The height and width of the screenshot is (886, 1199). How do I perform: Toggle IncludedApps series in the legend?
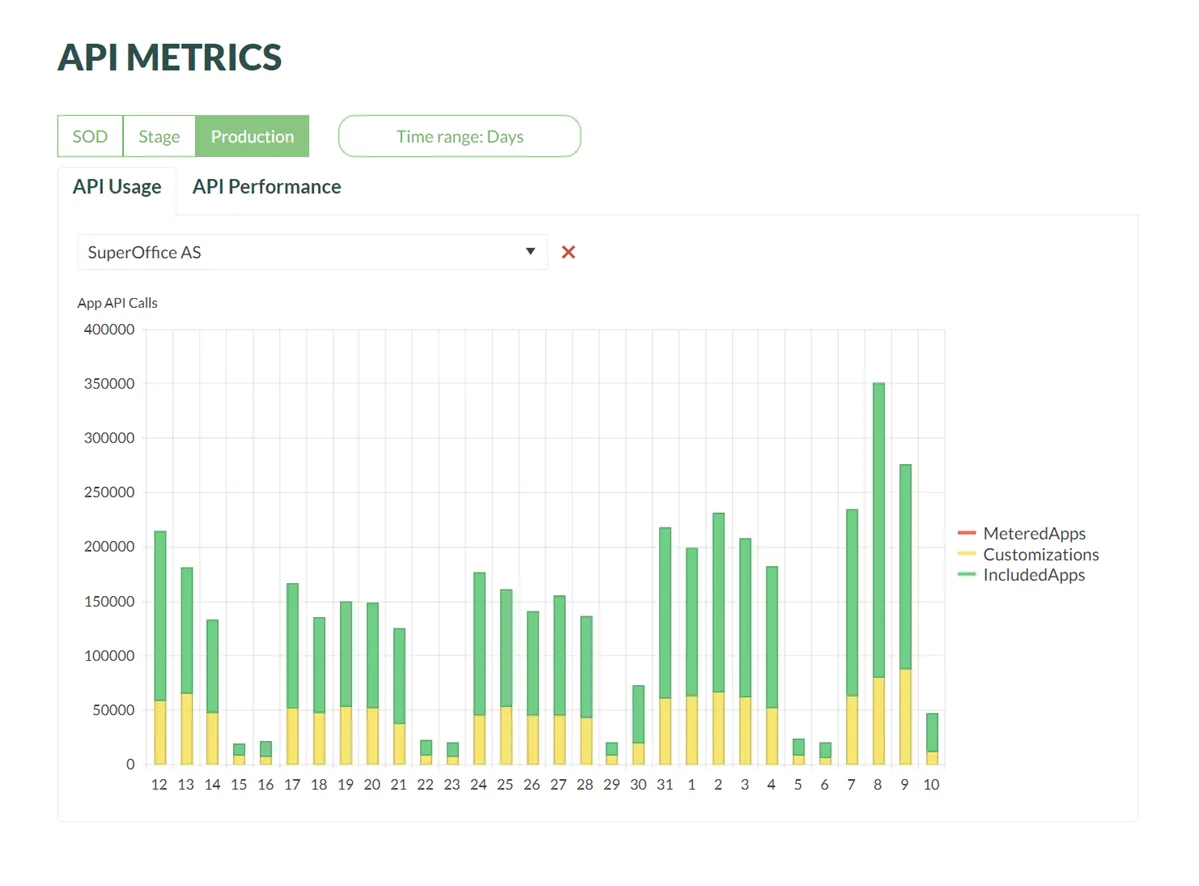tap(1034, 576)
